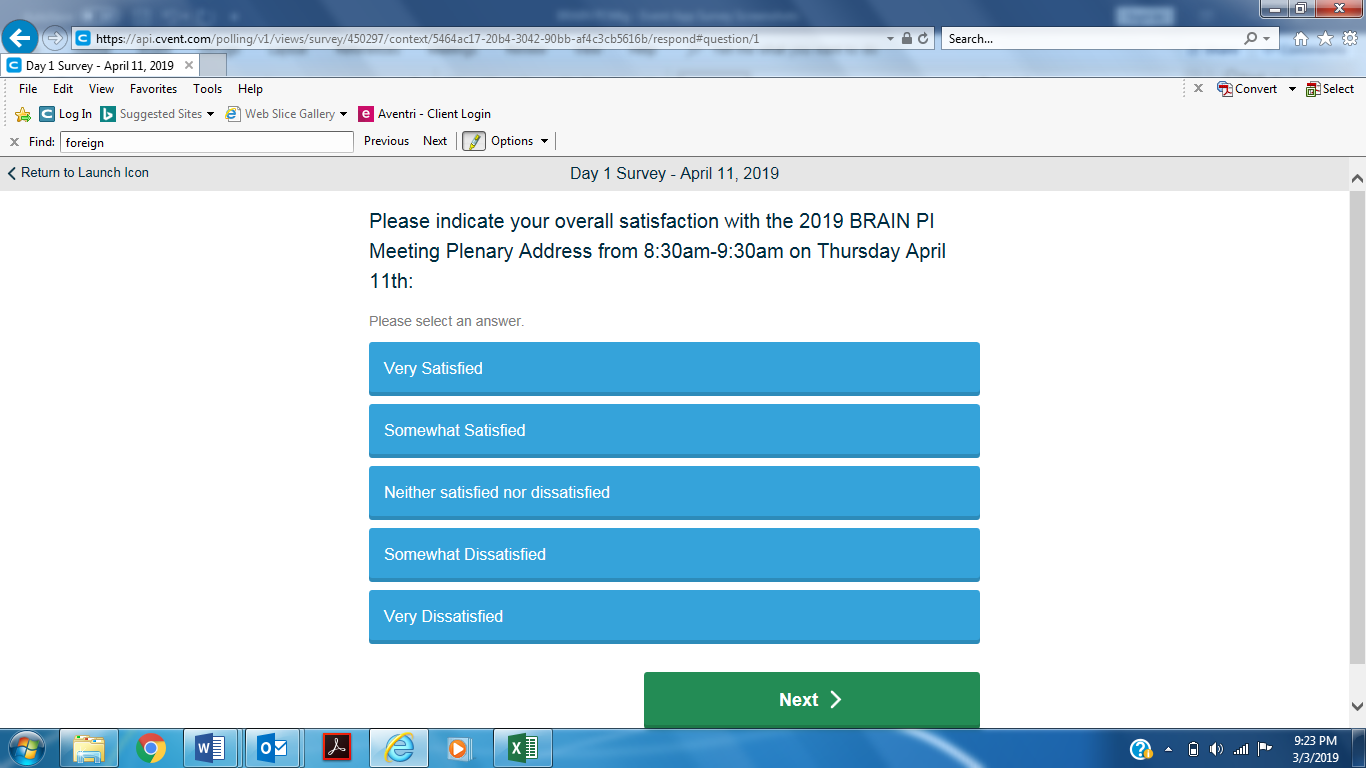Open the Help menu
Image resolution: width=1366 pixels, height=768 pixels.
[x=250, y=89]
